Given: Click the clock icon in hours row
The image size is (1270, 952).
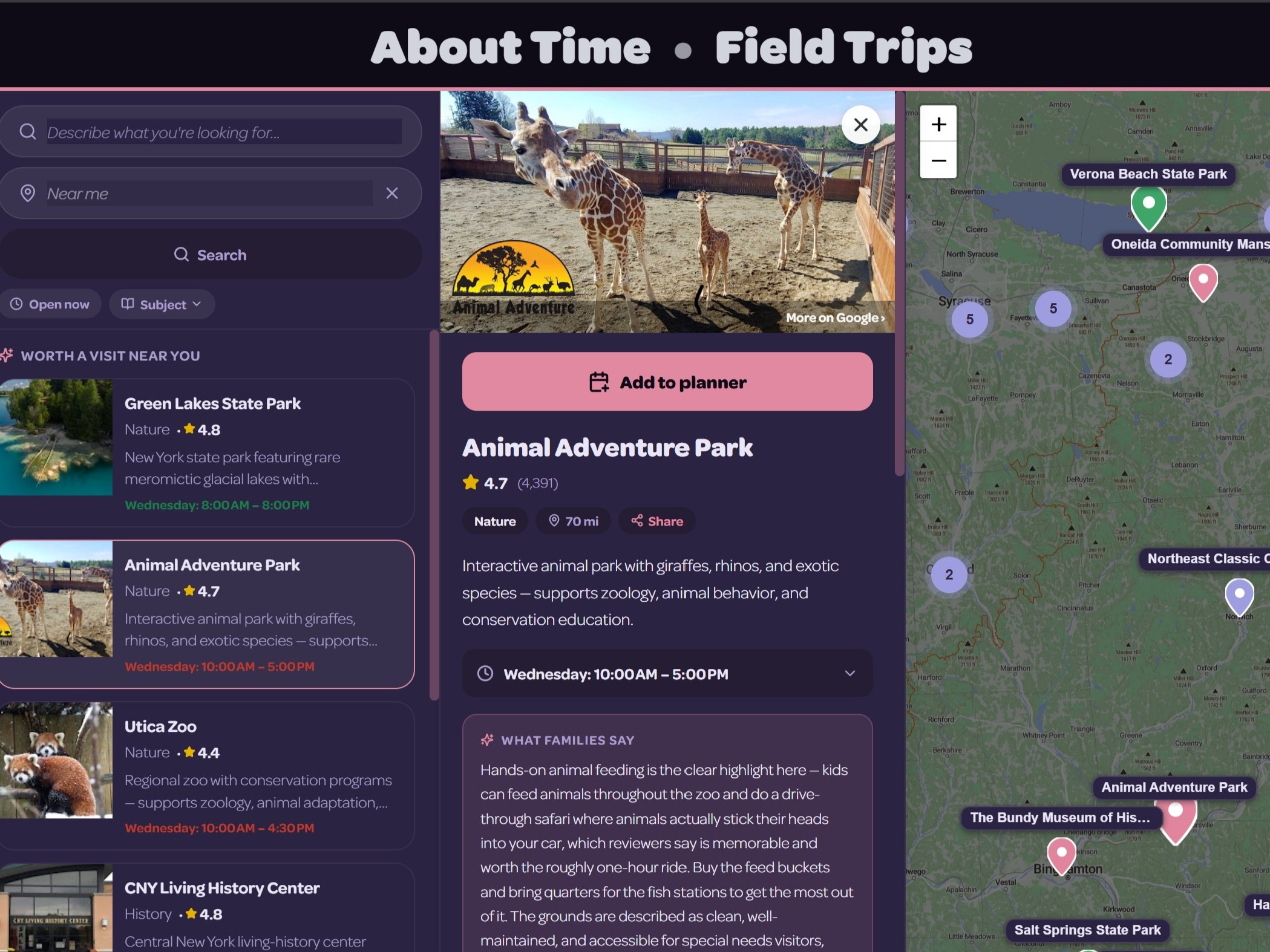Looking at the screenshot, I should 485,673.
